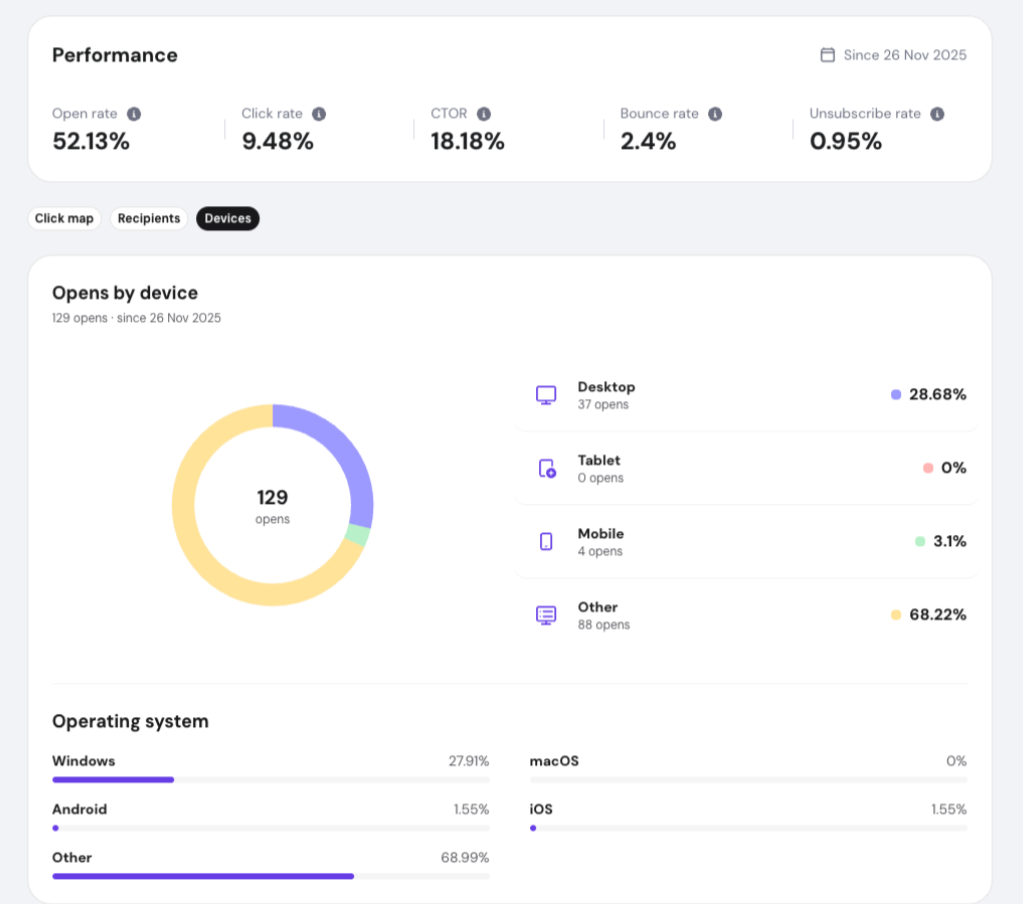The height and width of the screenshot is (904, 1023).
Task: Select the Devices tab
Action: 228,218
